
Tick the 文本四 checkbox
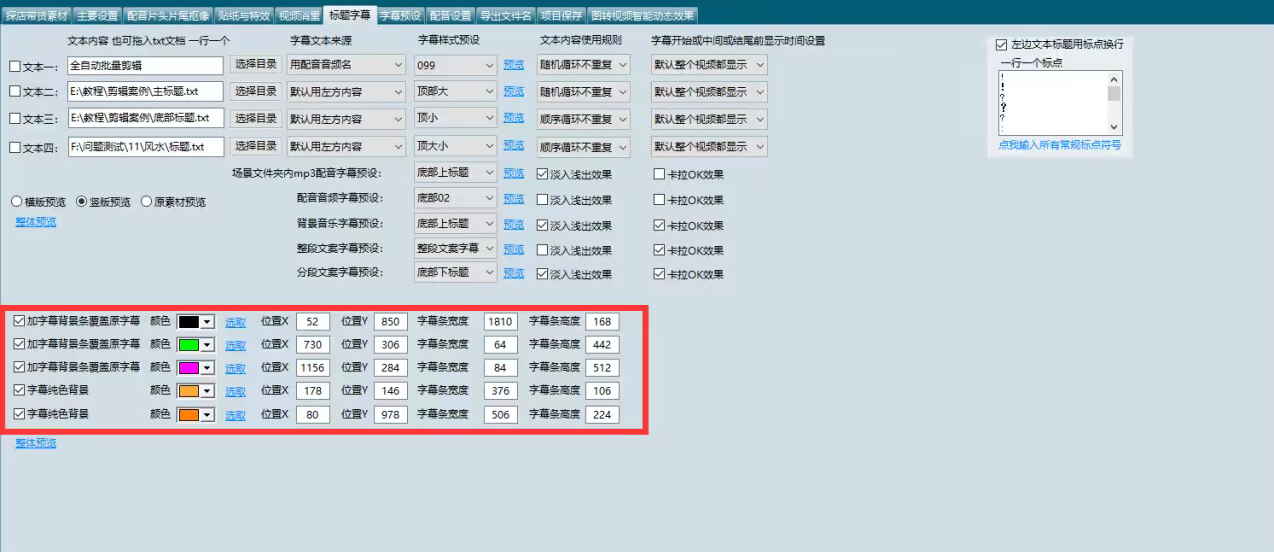(x=15, y=147)
